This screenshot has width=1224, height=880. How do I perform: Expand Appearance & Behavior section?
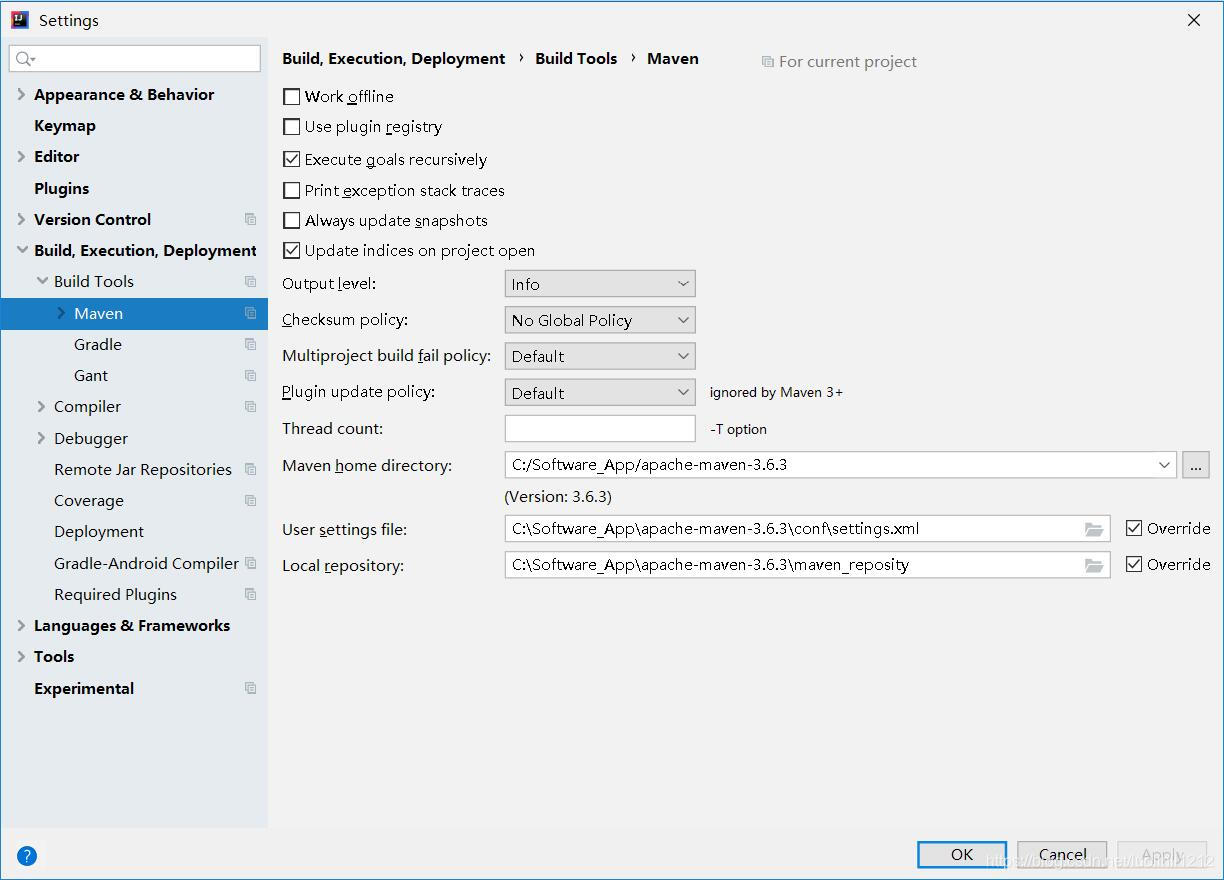pos(21,94)
